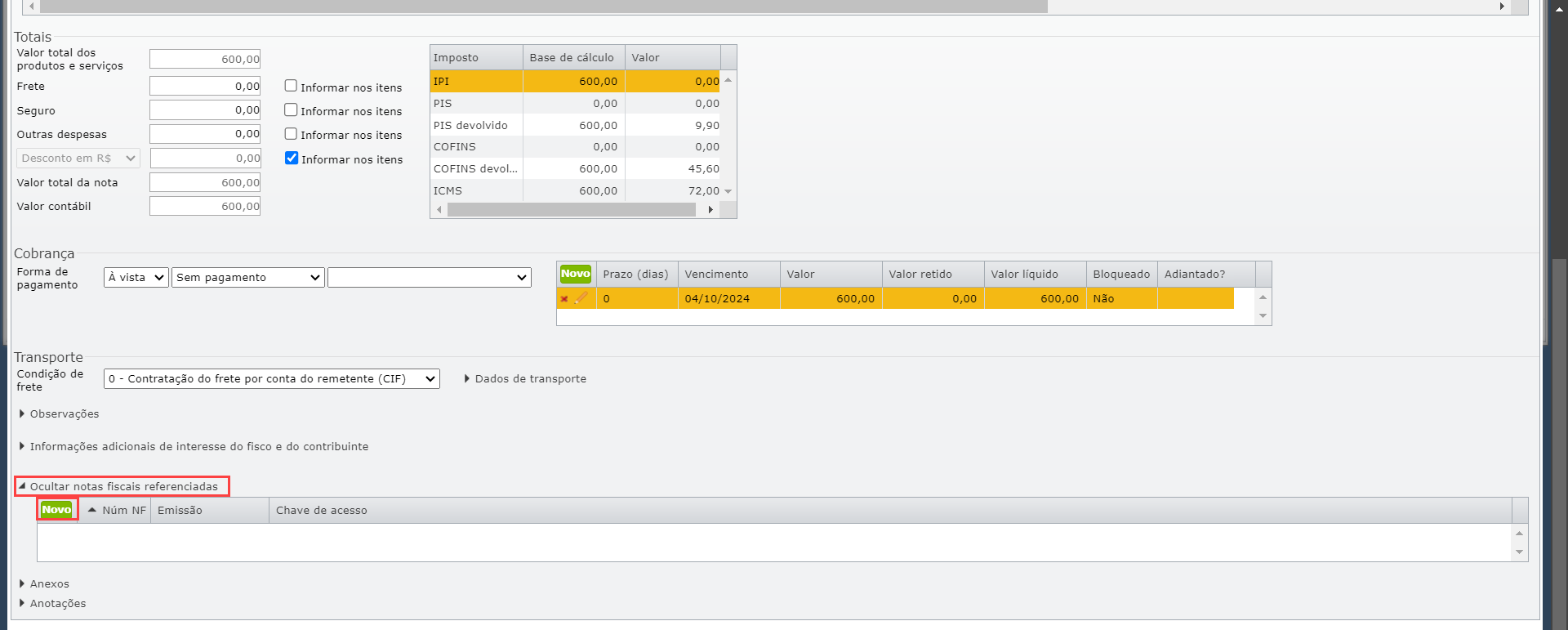The width and height of the screenshot is (1568, 630).
Task: Select the 'PIS devolvido' tax row
Action: coord(576,125)
